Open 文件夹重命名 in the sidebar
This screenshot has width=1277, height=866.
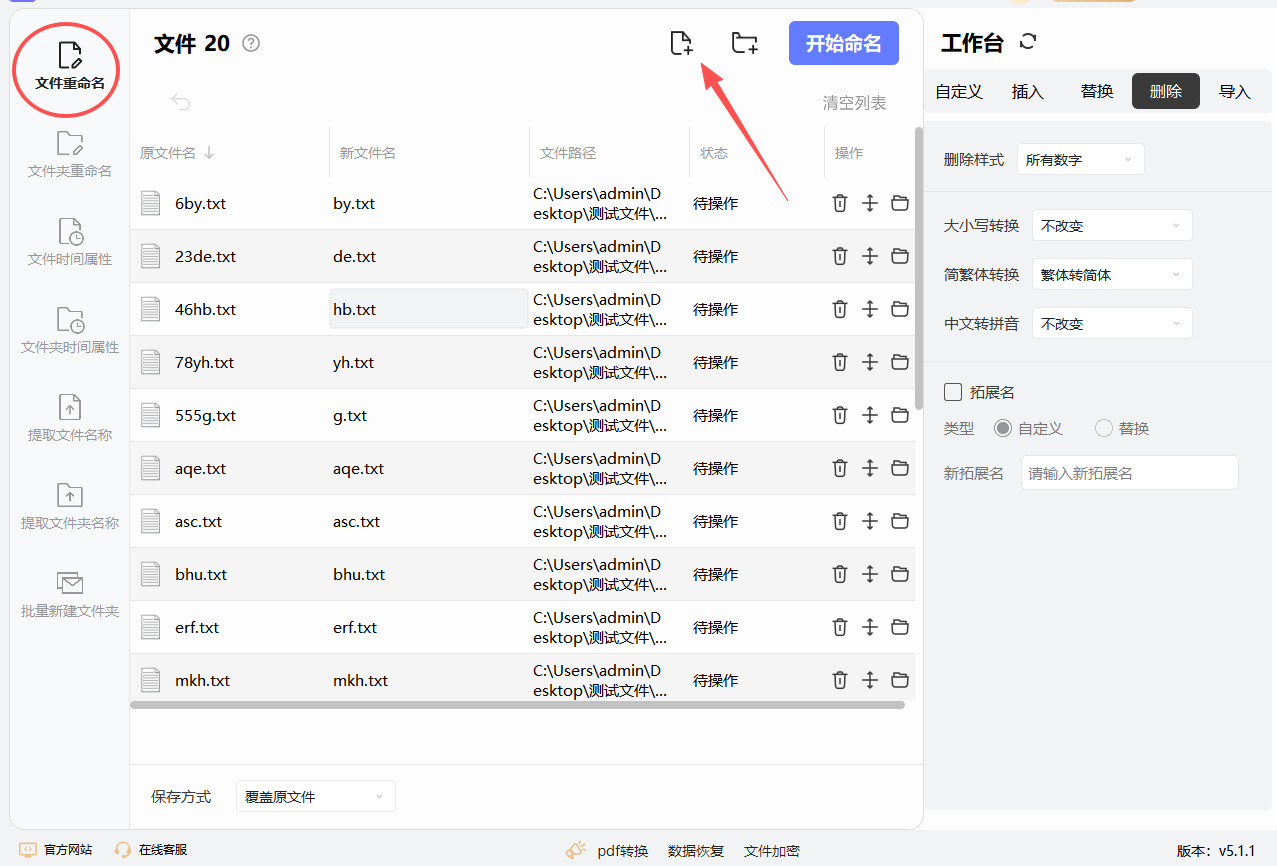pos(70,154)
